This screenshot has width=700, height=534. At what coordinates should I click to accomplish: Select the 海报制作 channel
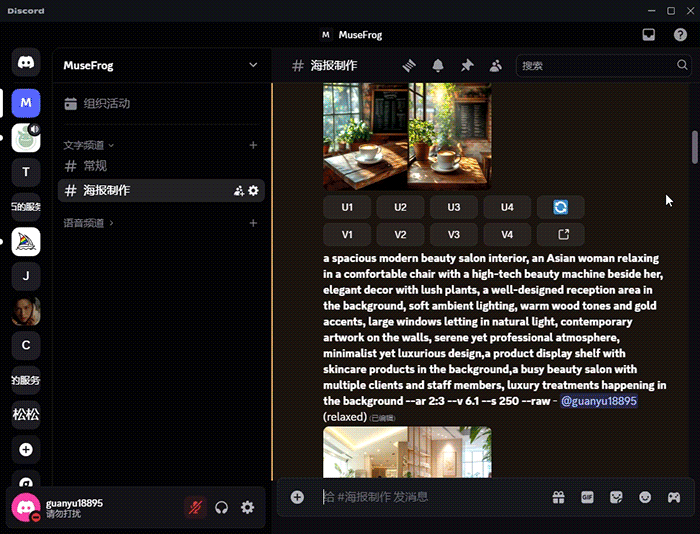point(161,191)
